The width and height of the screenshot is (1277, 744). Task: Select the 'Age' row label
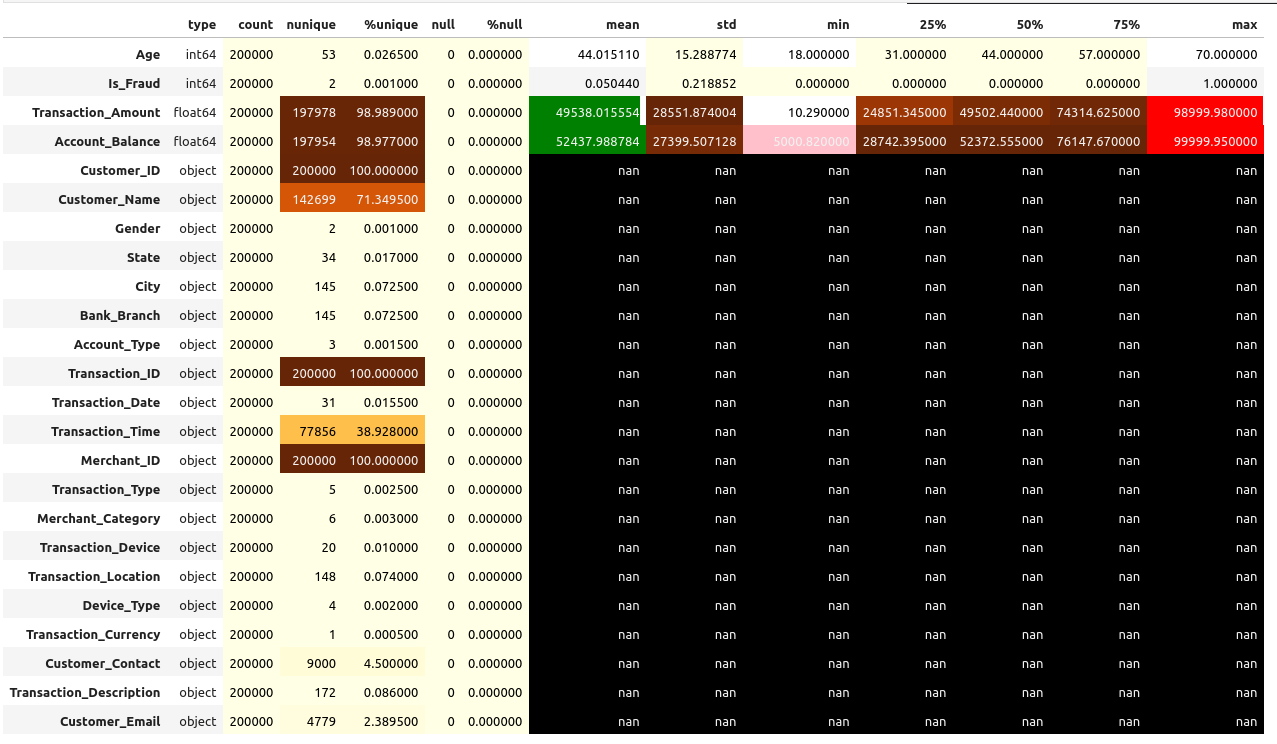coord(148,54)
